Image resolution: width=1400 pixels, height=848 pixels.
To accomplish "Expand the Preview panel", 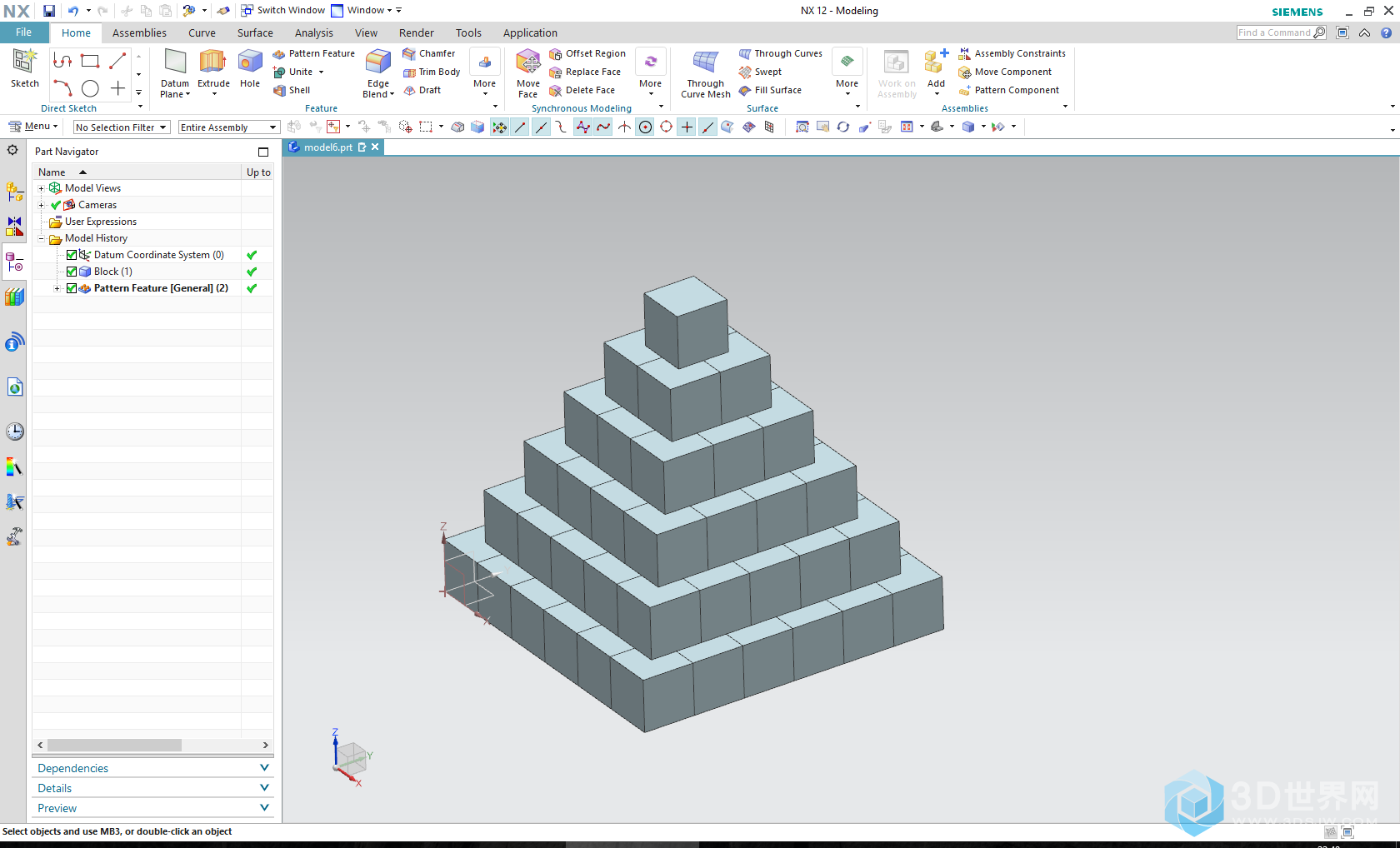I will pyautogui.click(x=153, y=808).
